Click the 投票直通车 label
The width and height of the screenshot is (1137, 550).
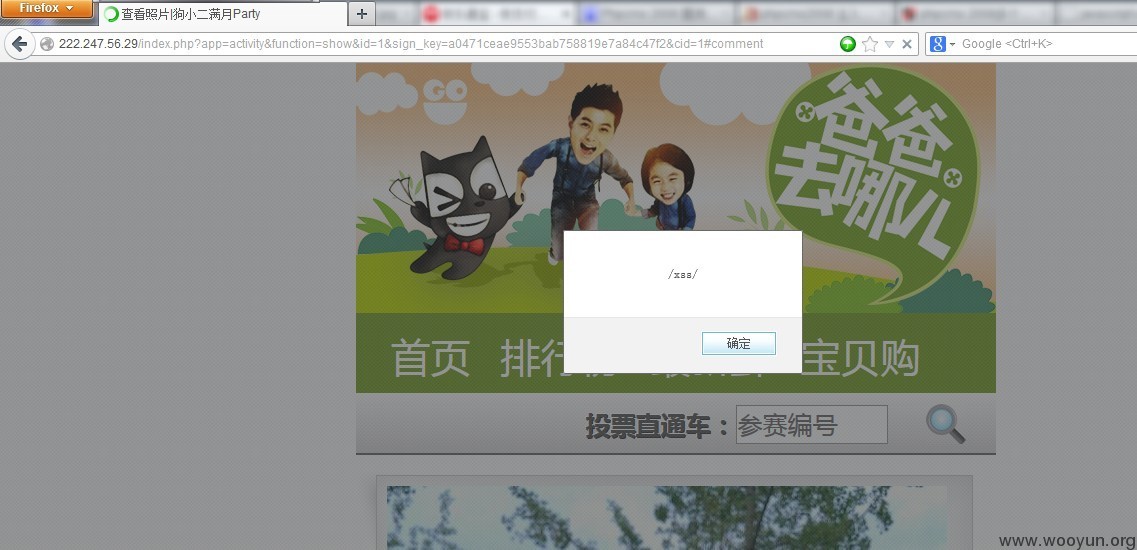(x=658, y=426)
